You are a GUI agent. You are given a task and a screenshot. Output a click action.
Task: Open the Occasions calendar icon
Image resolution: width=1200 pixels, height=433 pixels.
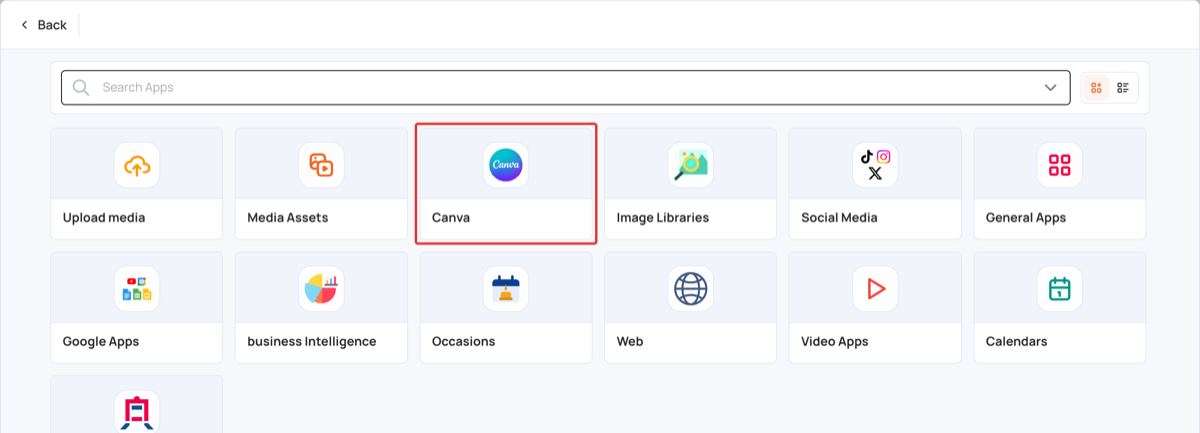pos(506,289)
